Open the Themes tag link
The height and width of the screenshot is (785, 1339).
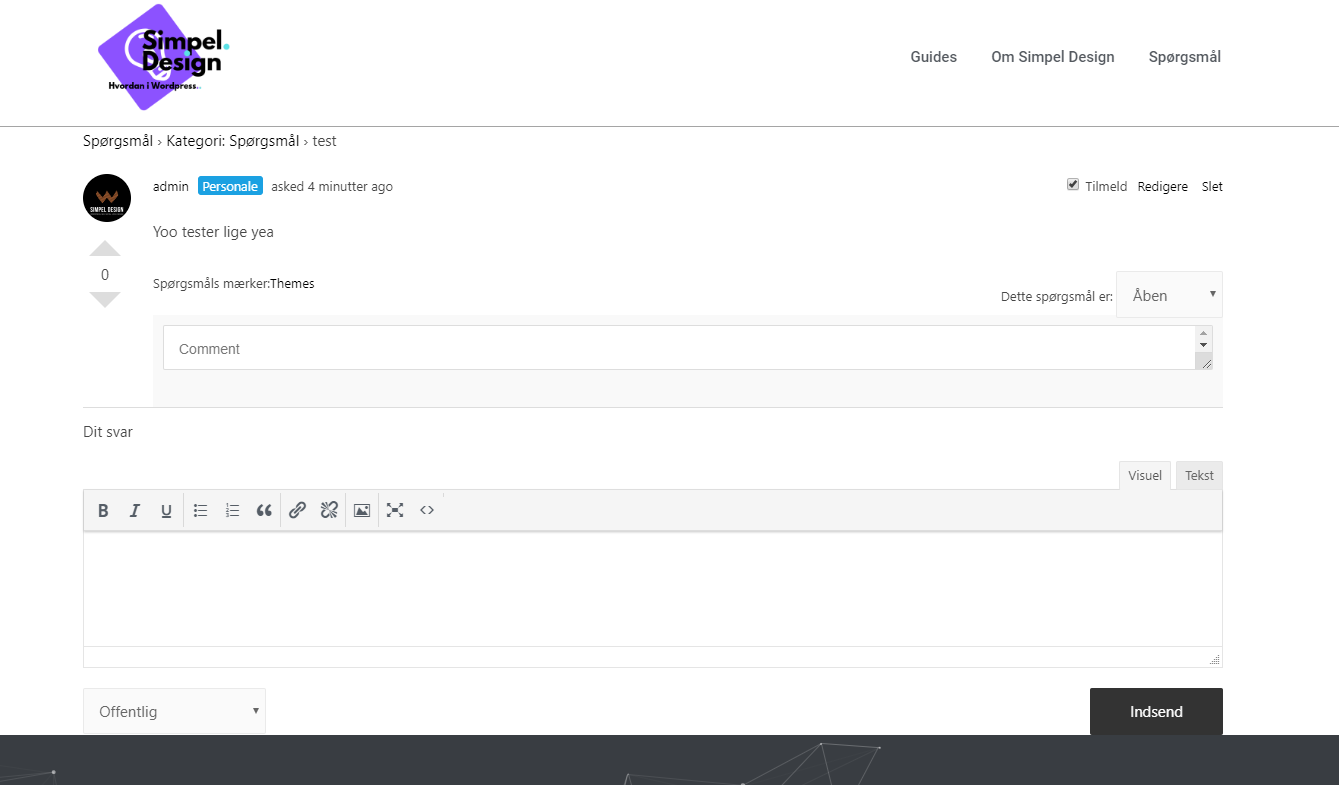pyautogui.click(x=292, y=284)
